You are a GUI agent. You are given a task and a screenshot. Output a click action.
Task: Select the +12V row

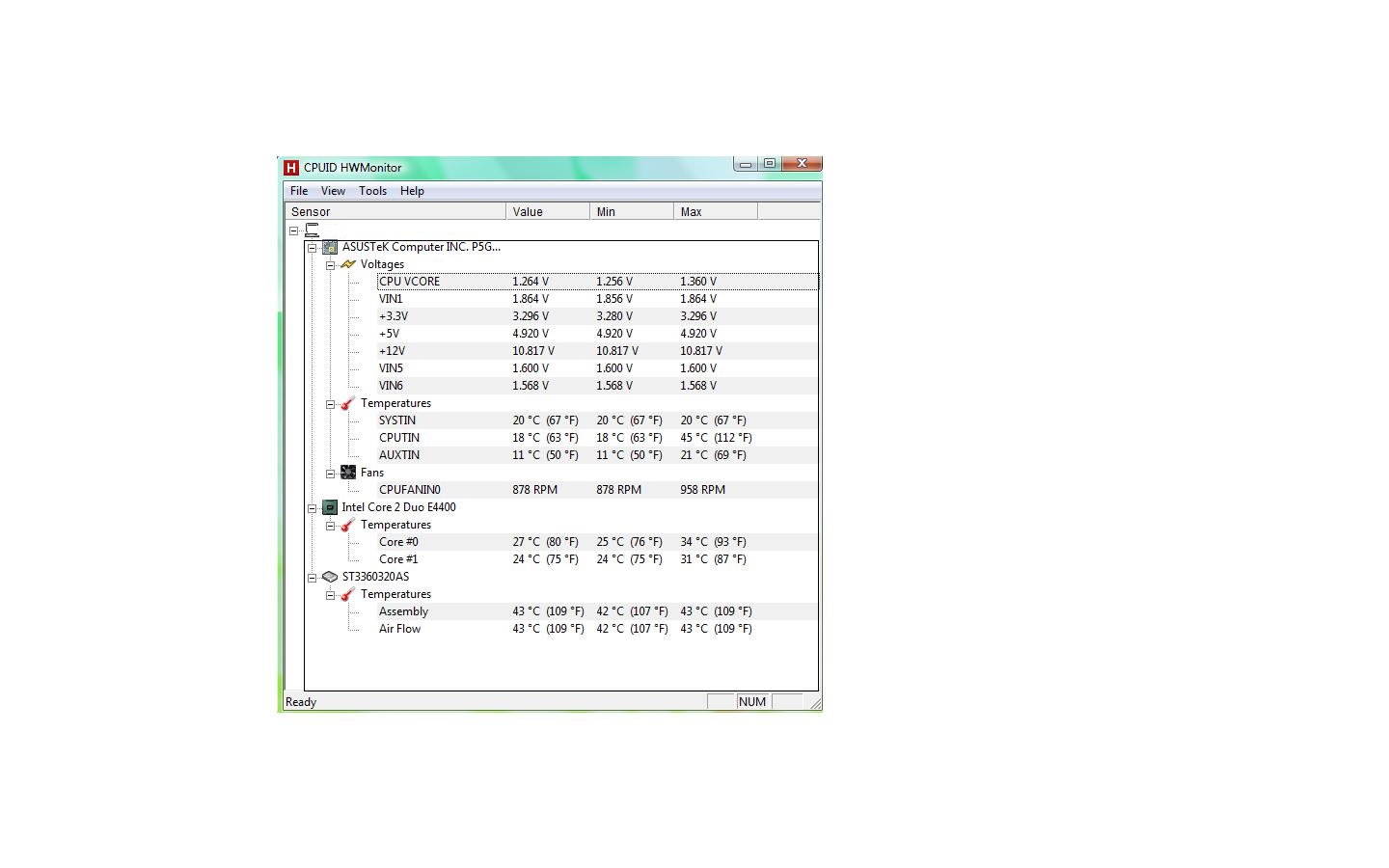click(598, 351)
